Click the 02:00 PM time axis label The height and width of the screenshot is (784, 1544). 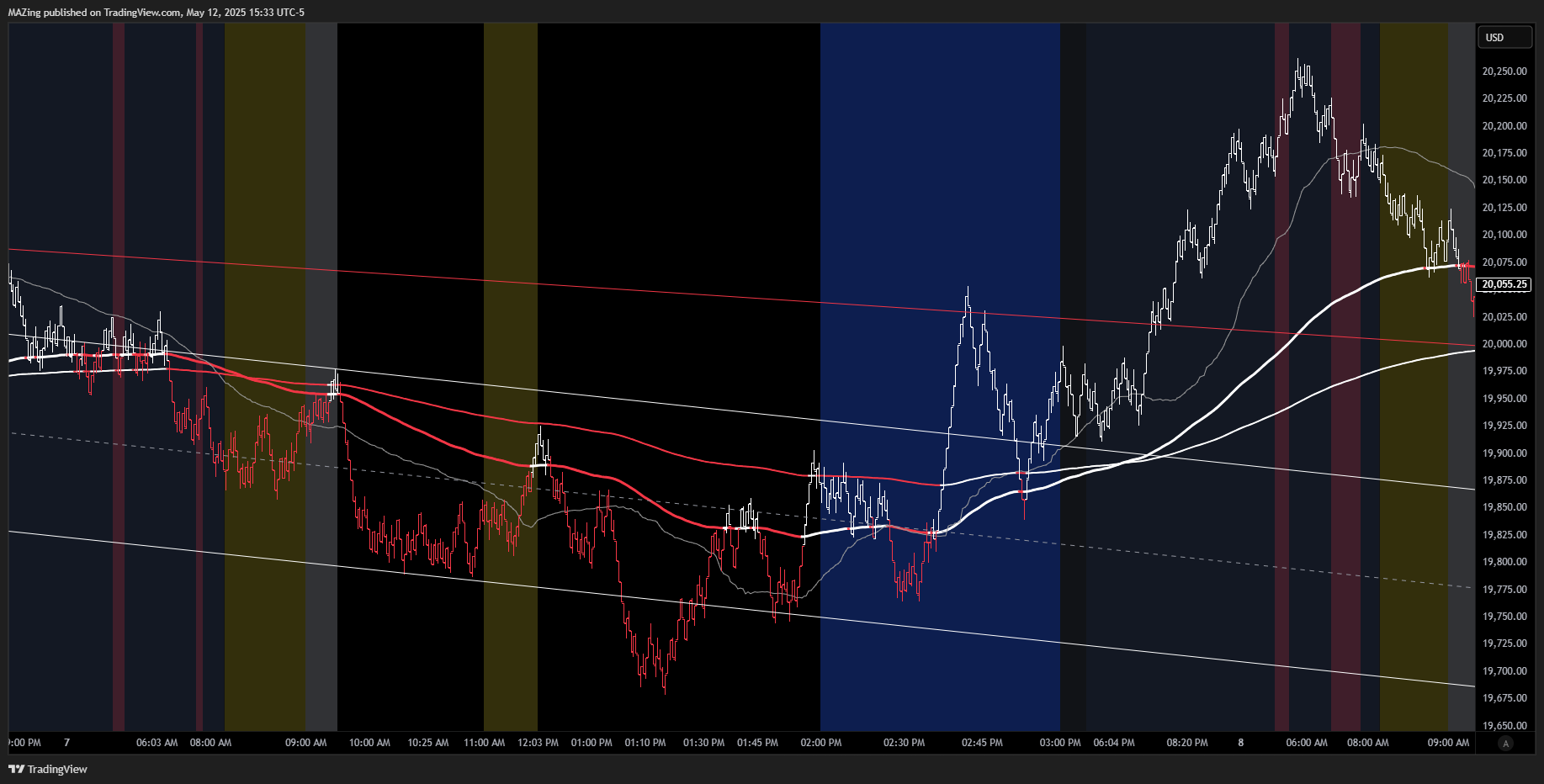coord(821,743)
